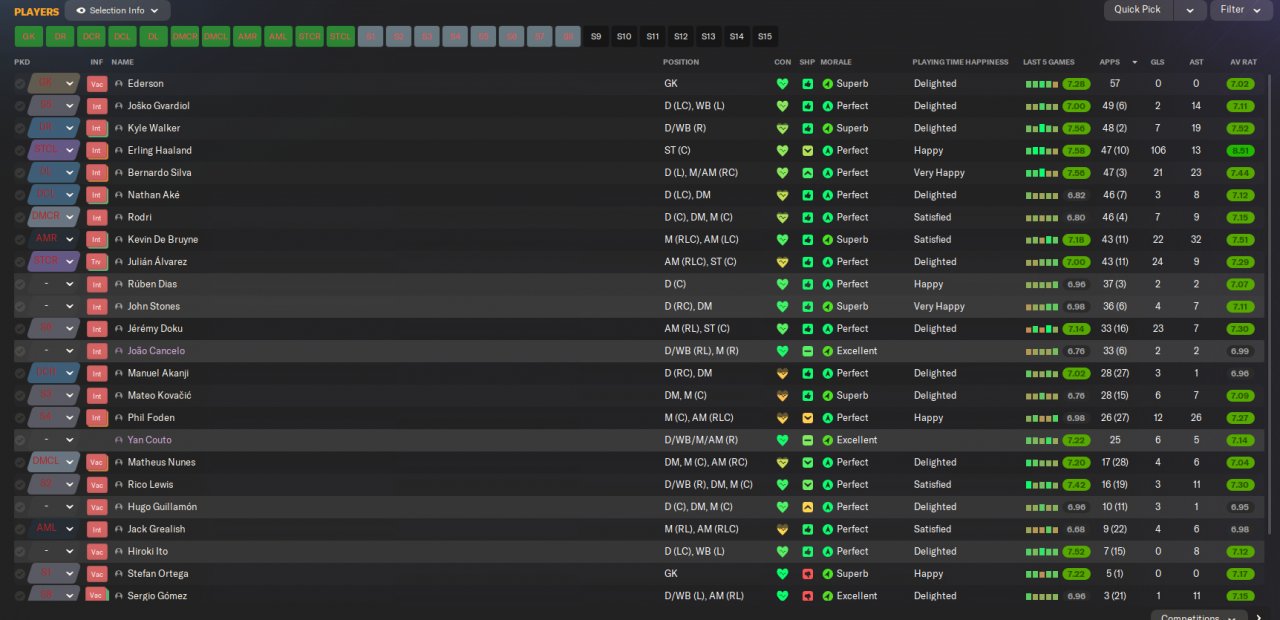Click player profile icon beside Kevin De Bruyne

(119, 240)
